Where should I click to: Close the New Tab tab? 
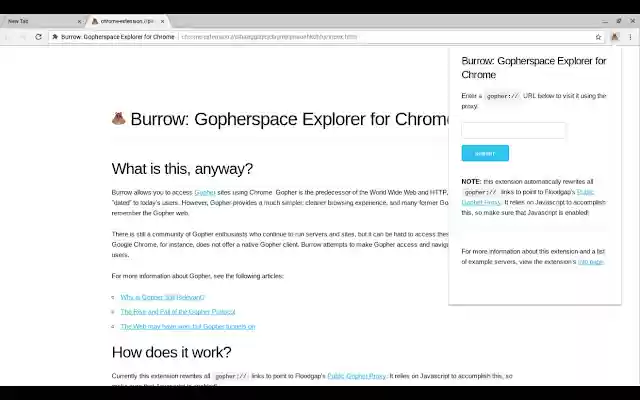click(x=79, y=21)
